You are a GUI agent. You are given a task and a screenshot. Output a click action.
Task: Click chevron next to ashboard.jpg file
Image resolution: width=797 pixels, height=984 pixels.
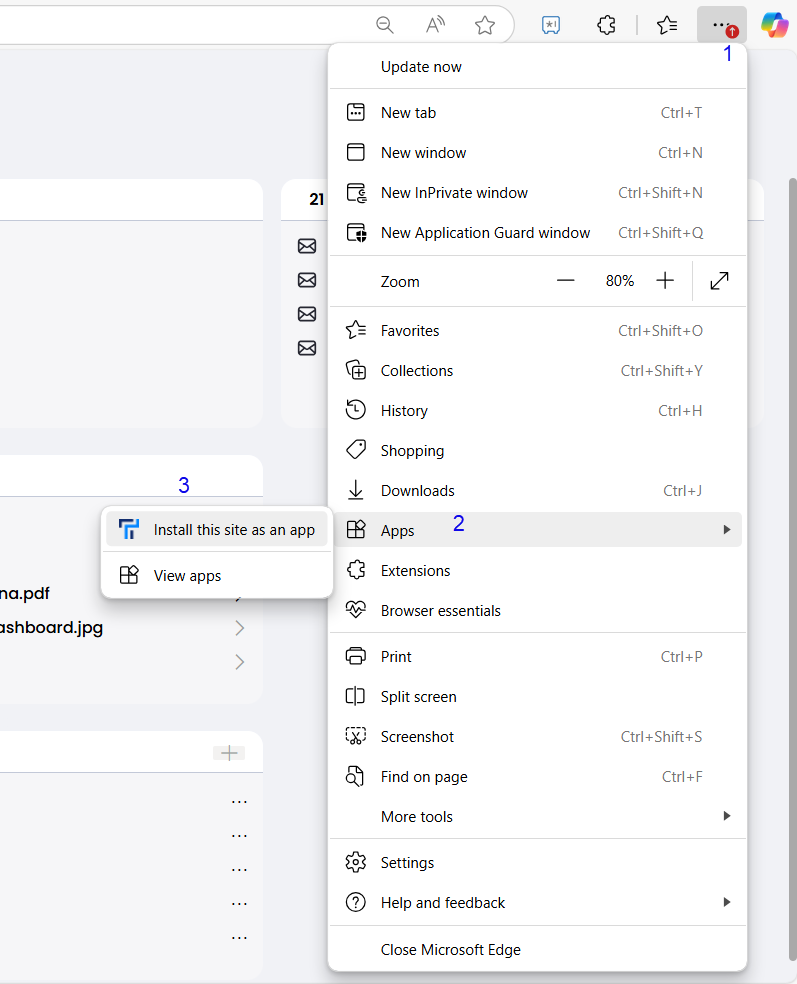(x=239, y=628)
